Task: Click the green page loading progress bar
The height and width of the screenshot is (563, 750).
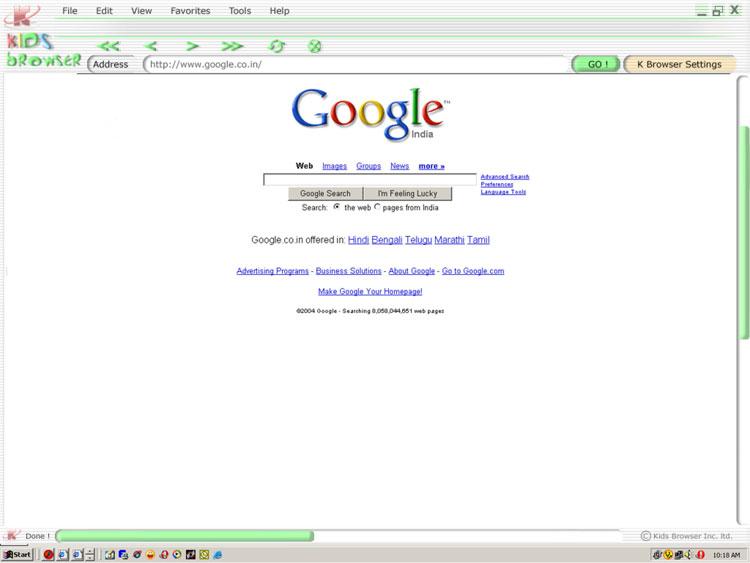Action: [185, 536]
